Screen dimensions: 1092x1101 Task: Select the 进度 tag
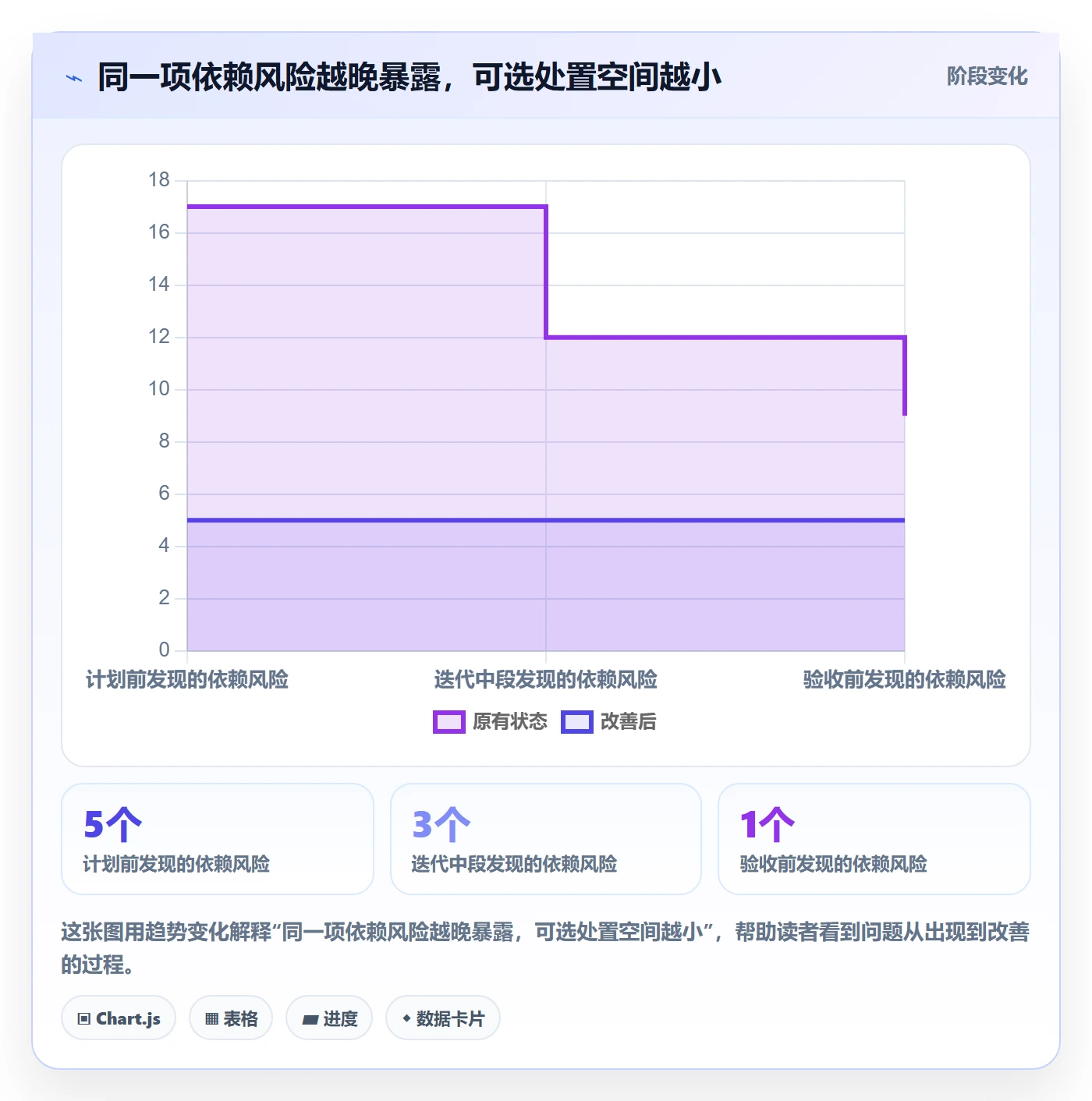[x=329, y=1018]
